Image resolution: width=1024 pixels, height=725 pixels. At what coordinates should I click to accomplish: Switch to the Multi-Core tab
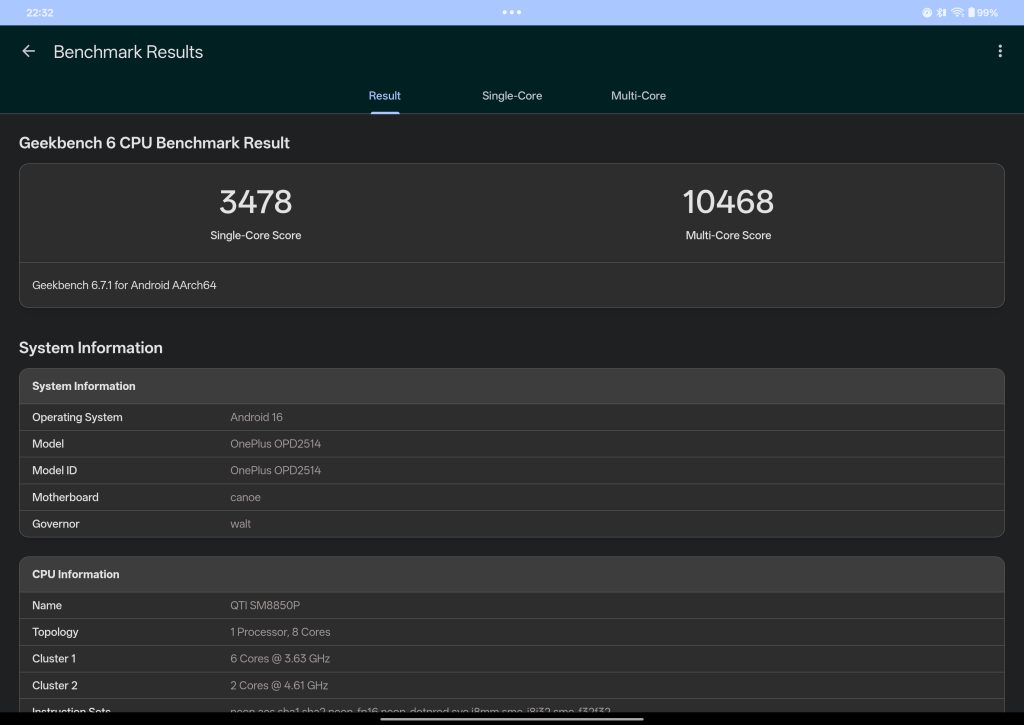click(638, 95)
